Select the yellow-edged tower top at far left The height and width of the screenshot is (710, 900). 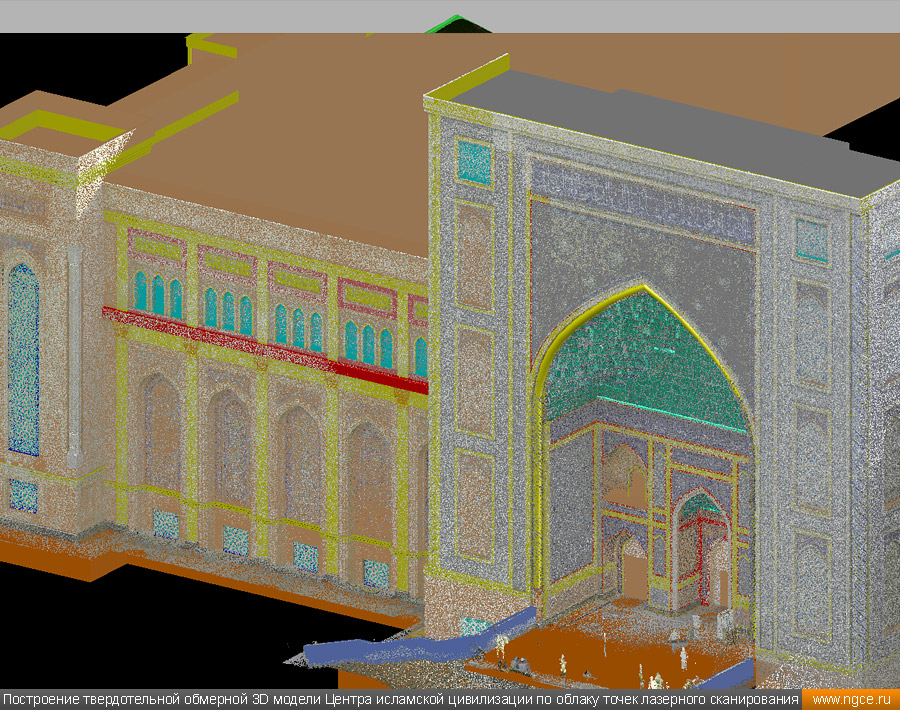click(x=60, y=125)
